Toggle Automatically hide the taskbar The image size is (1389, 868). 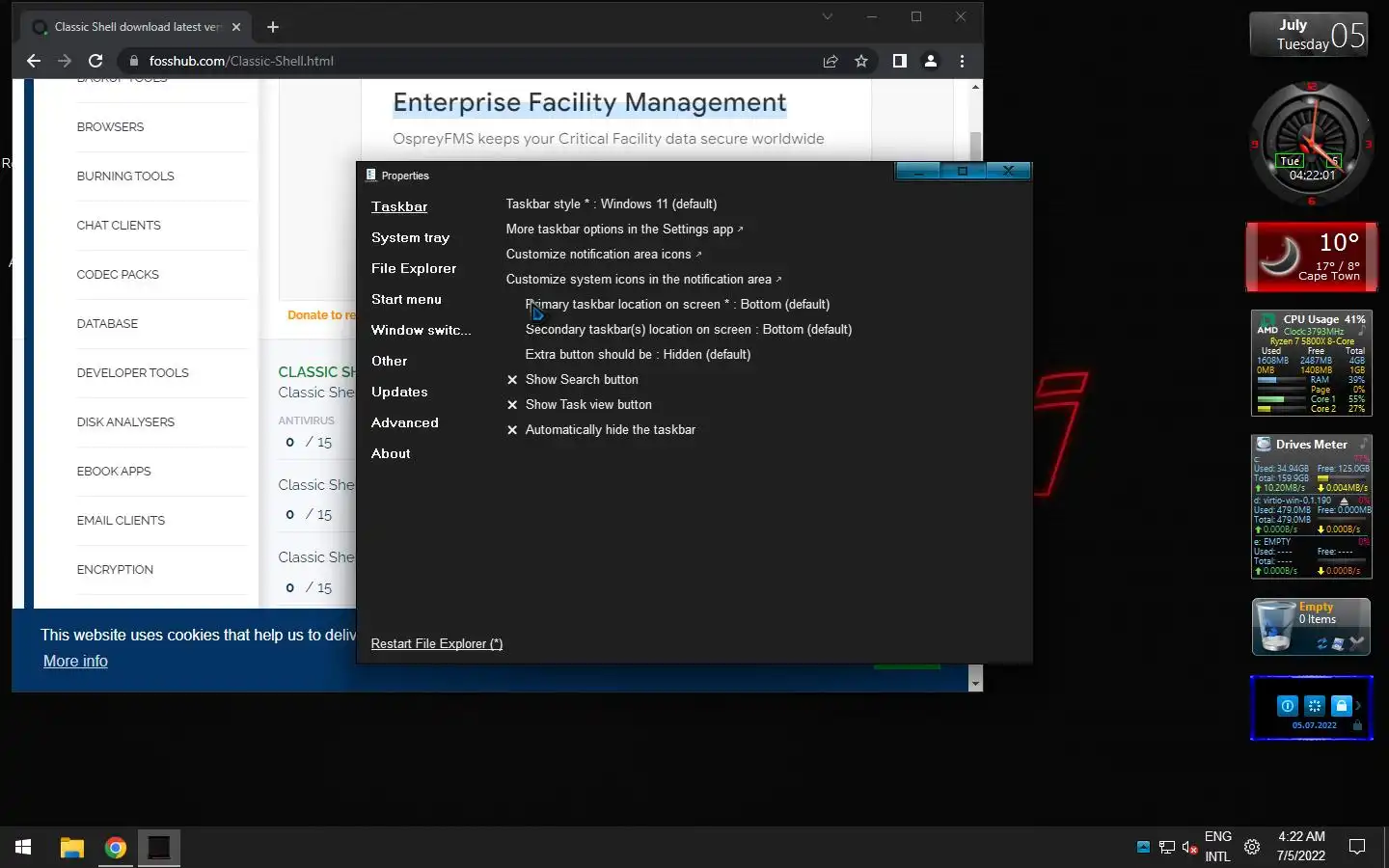coord(601,430)
